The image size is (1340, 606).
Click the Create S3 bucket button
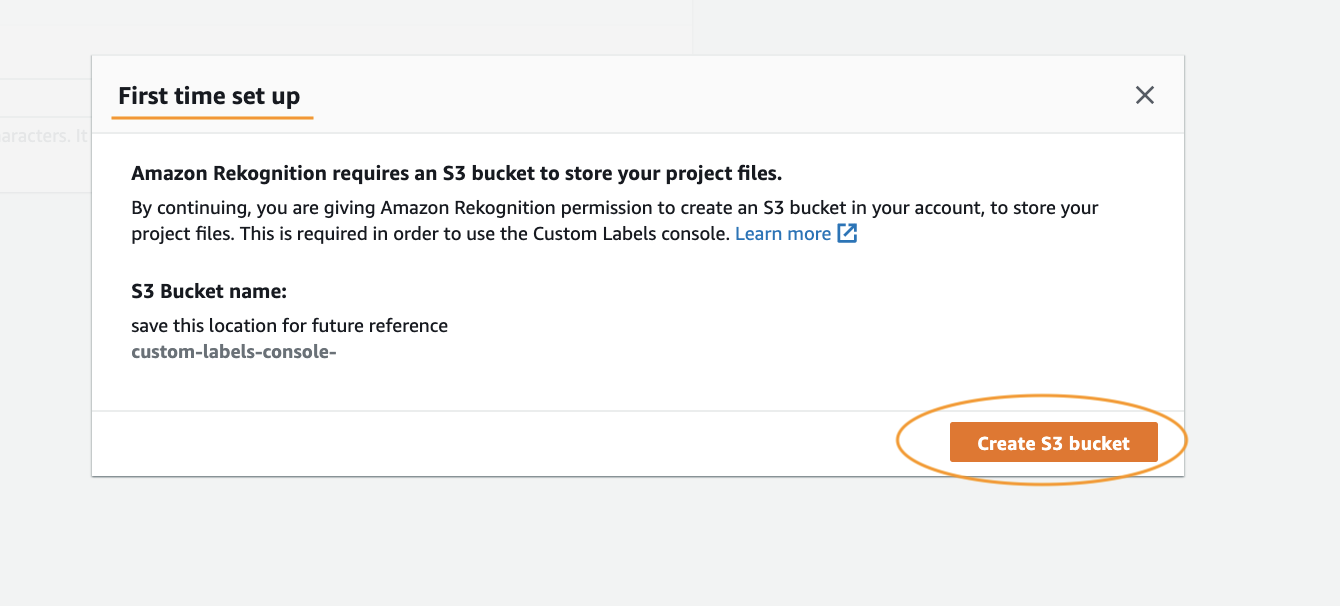point(1053,443)
